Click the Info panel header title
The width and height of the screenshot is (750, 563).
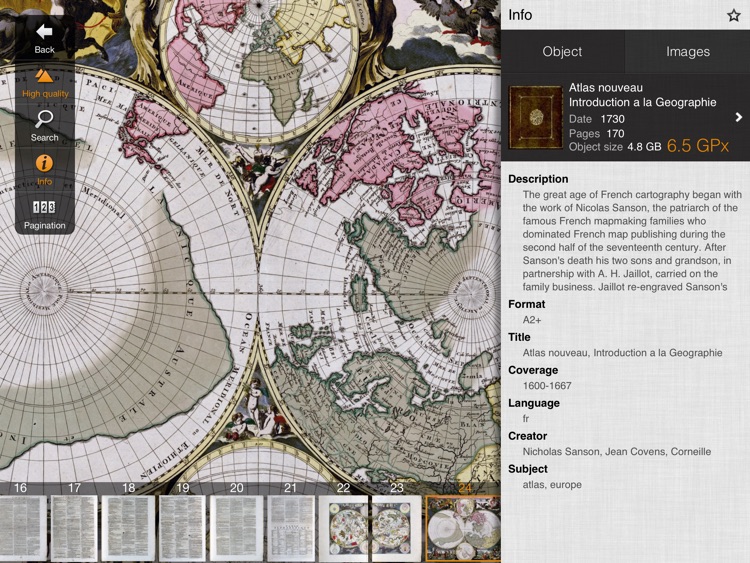(x=520, y=15)
